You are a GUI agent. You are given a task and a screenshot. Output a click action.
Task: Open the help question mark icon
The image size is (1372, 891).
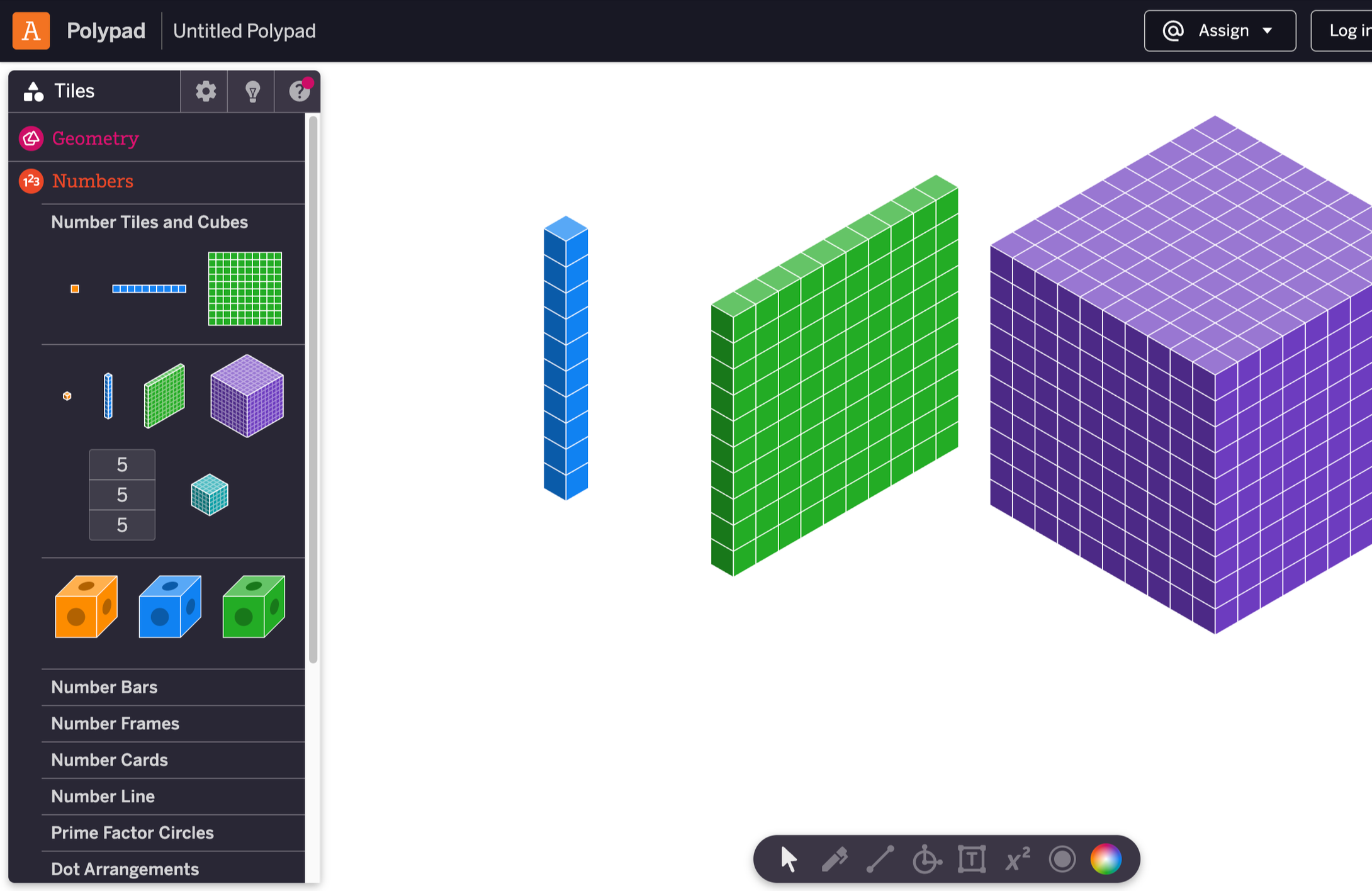tap(299, 92)
